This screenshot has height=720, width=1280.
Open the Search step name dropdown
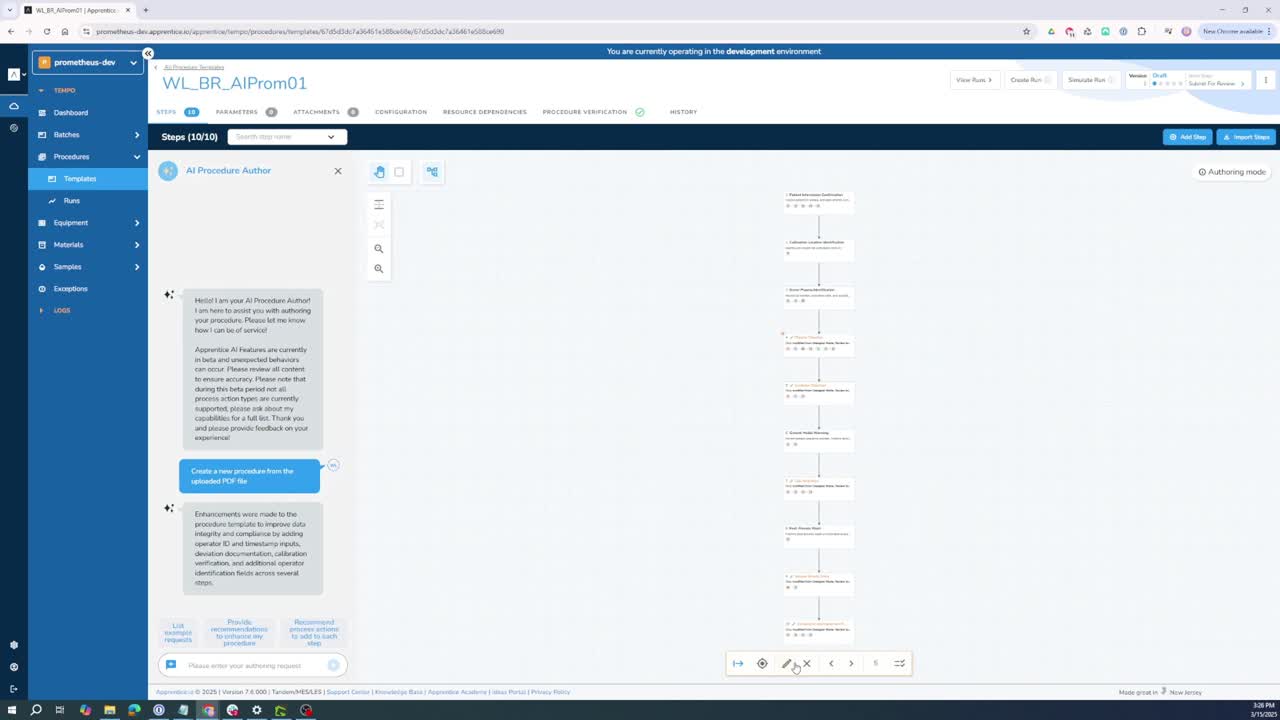coord(287,137)
